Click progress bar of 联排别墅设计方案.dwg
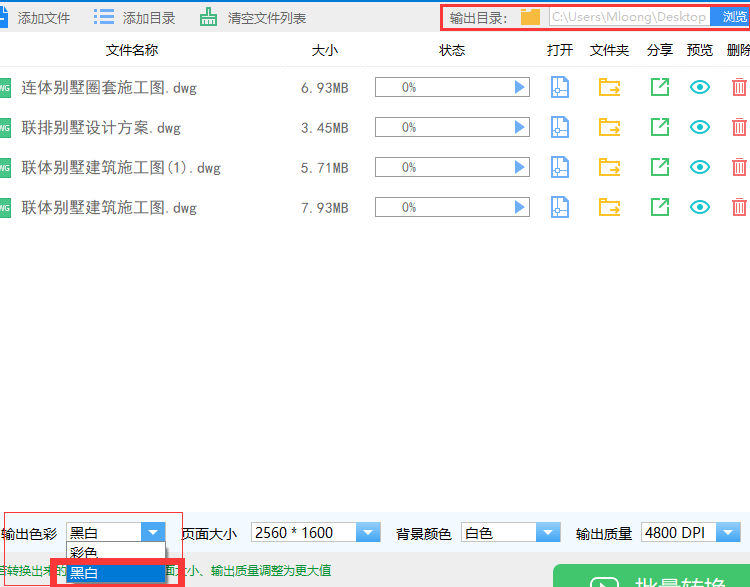The width and height of the screenshot is (750, 587). 452,127
